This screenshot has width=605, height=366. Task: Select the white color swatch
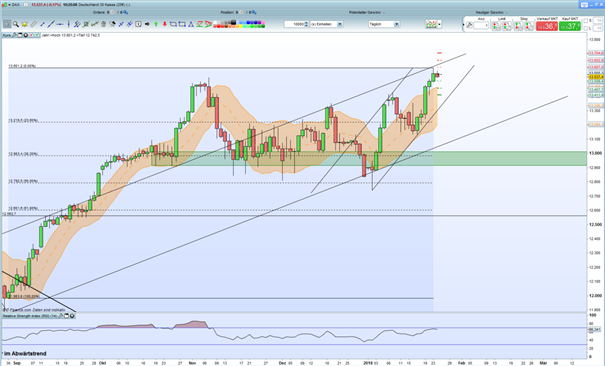click(x=215, y=22)
